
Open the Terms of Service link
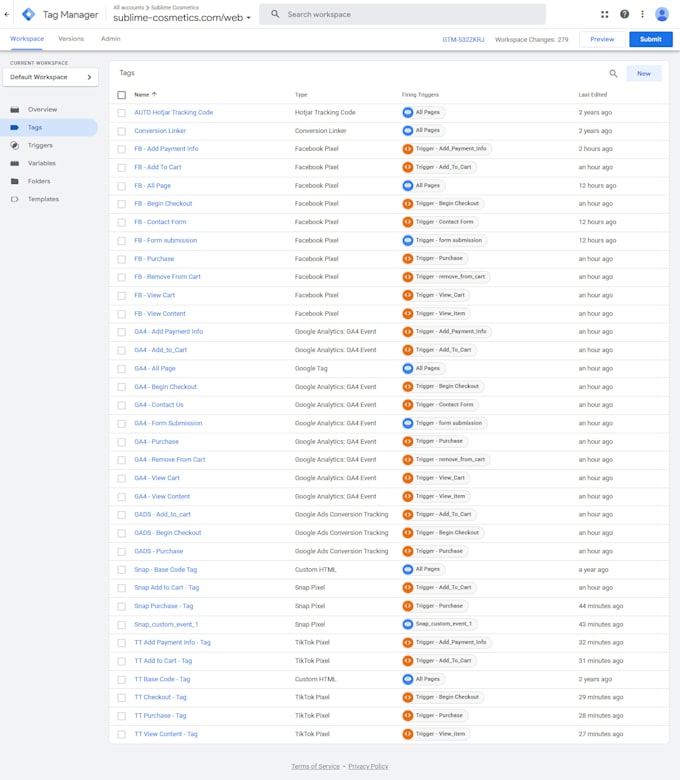(315, 767)
